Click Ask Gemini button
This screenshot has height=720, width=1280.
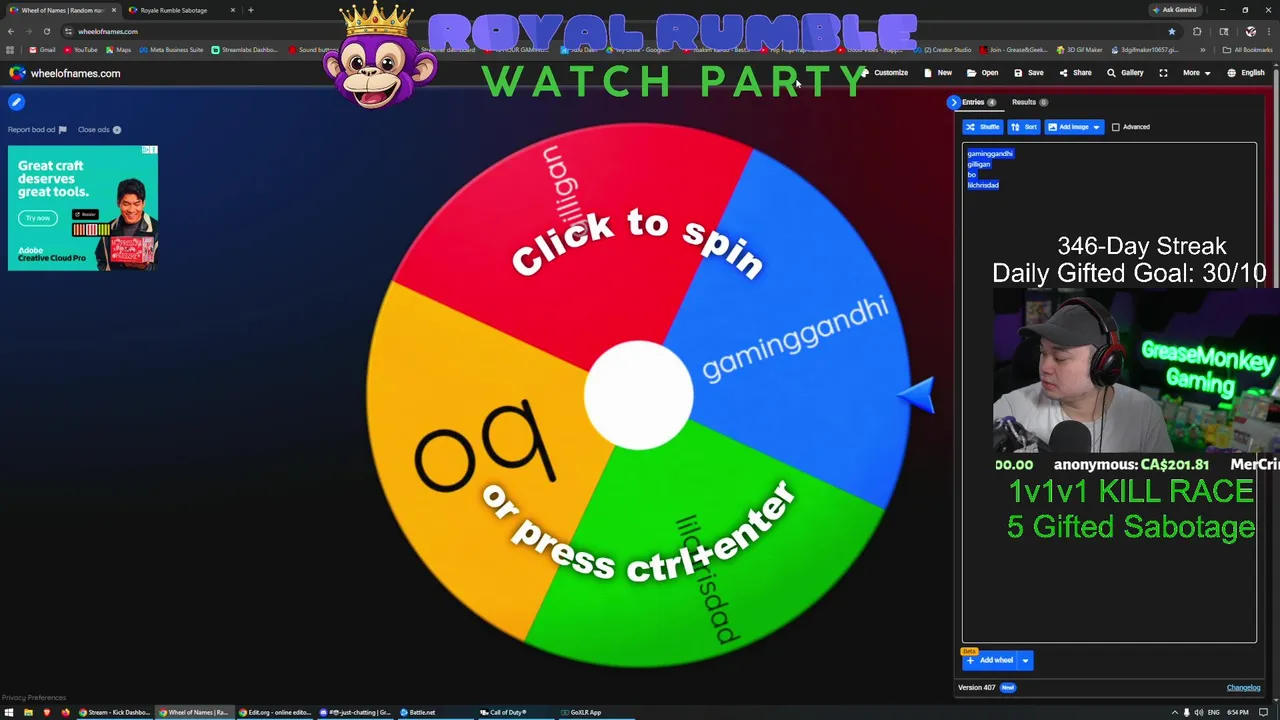(x=1175, y=10)
